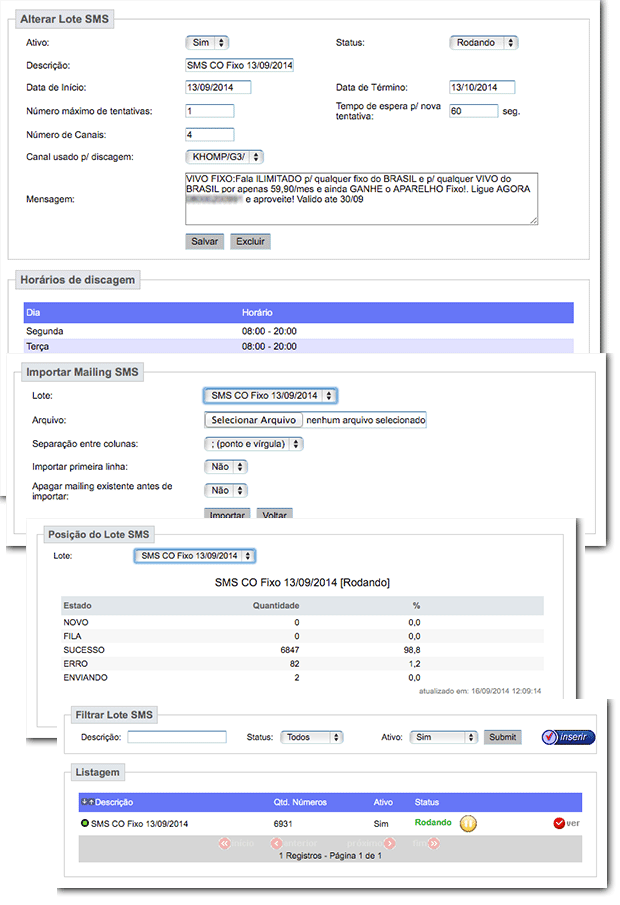The image size is (620, 905).
Task: Click the Selecionar Arquivo button
Action: [x=253, y=420]
